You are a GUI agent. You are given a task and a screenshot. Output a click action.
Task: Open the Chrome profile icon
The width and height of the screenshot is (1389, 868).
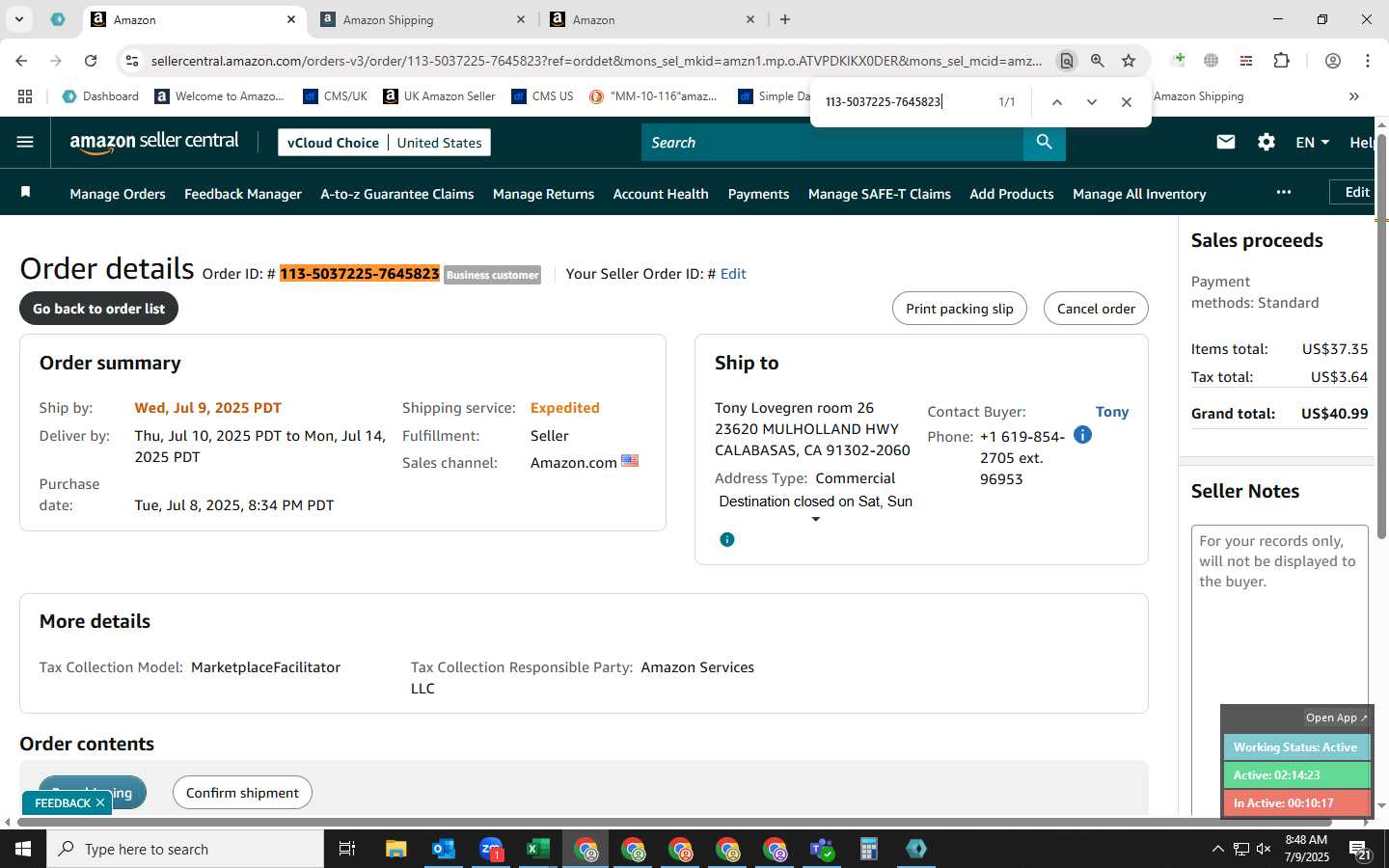click(1333, 61)
